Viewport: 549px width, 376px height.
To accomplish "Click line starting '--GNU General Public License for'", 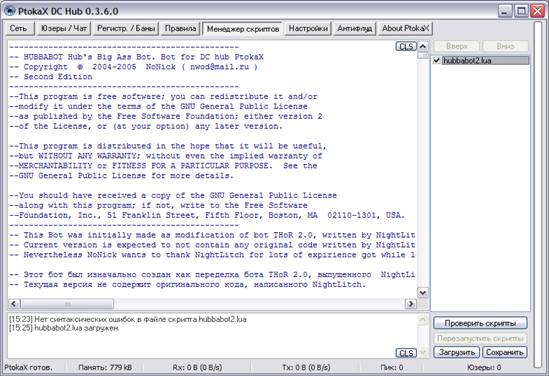I will [x=121, y=176].
